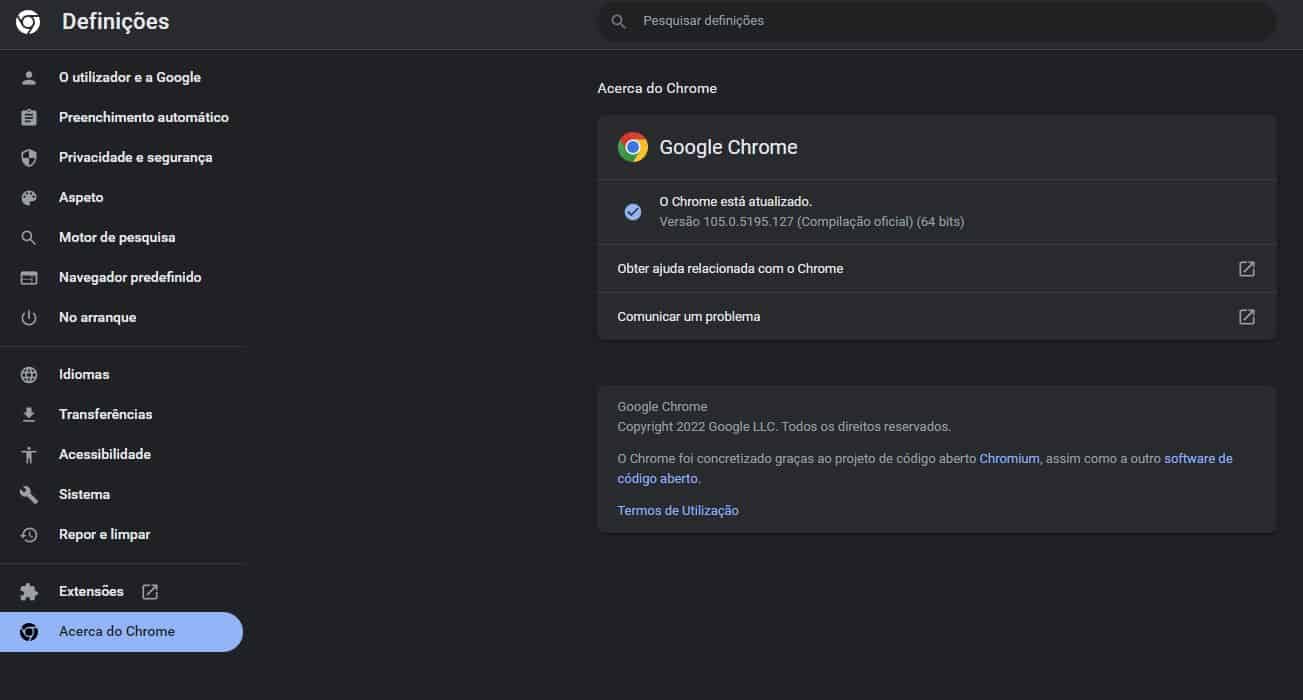Click the search magnifier icon in the search bar

pos(619,21)
